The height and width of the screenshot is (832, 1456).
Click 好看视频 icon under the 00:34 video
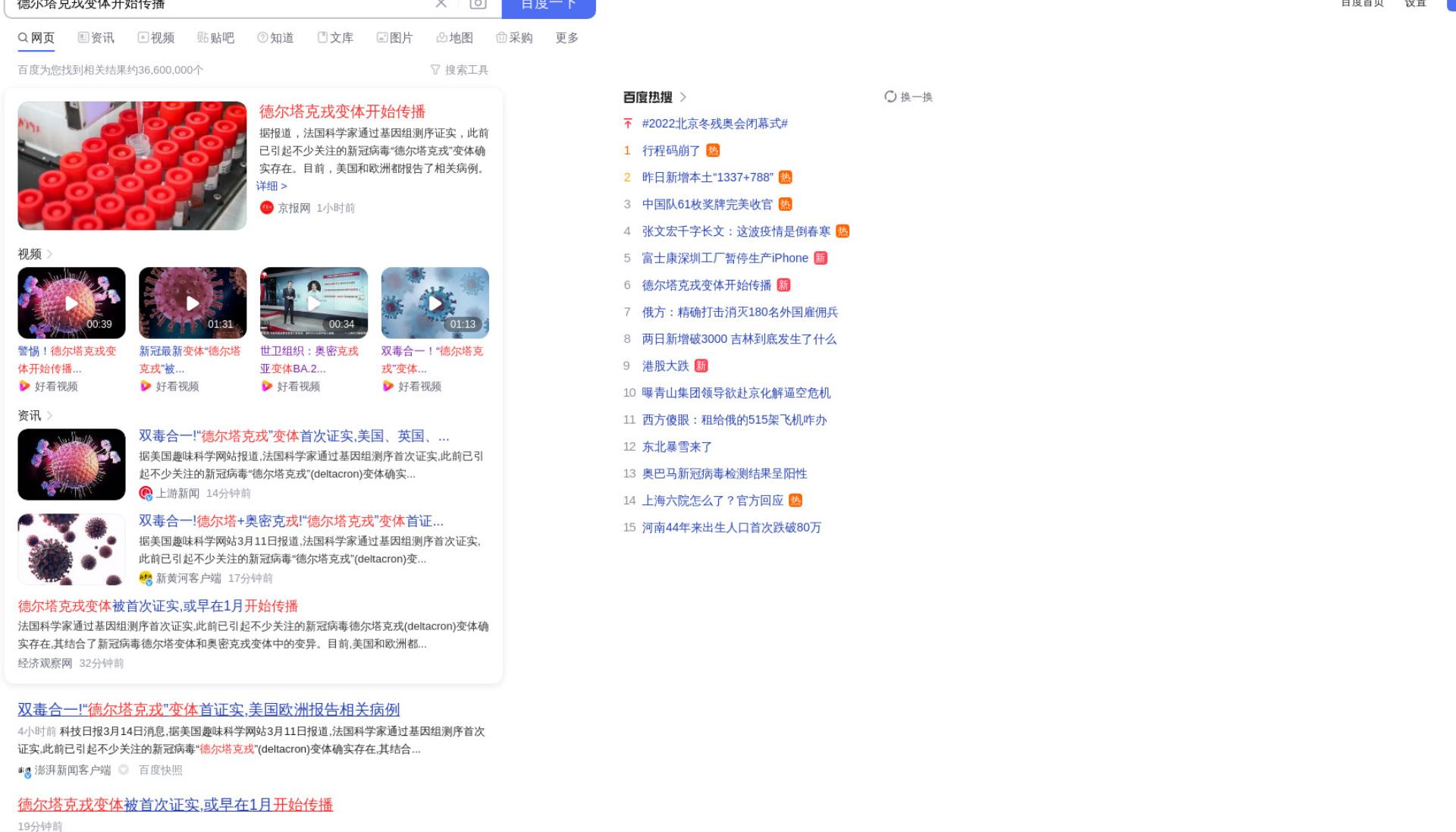pyautogui.click(x=267, y=386)
